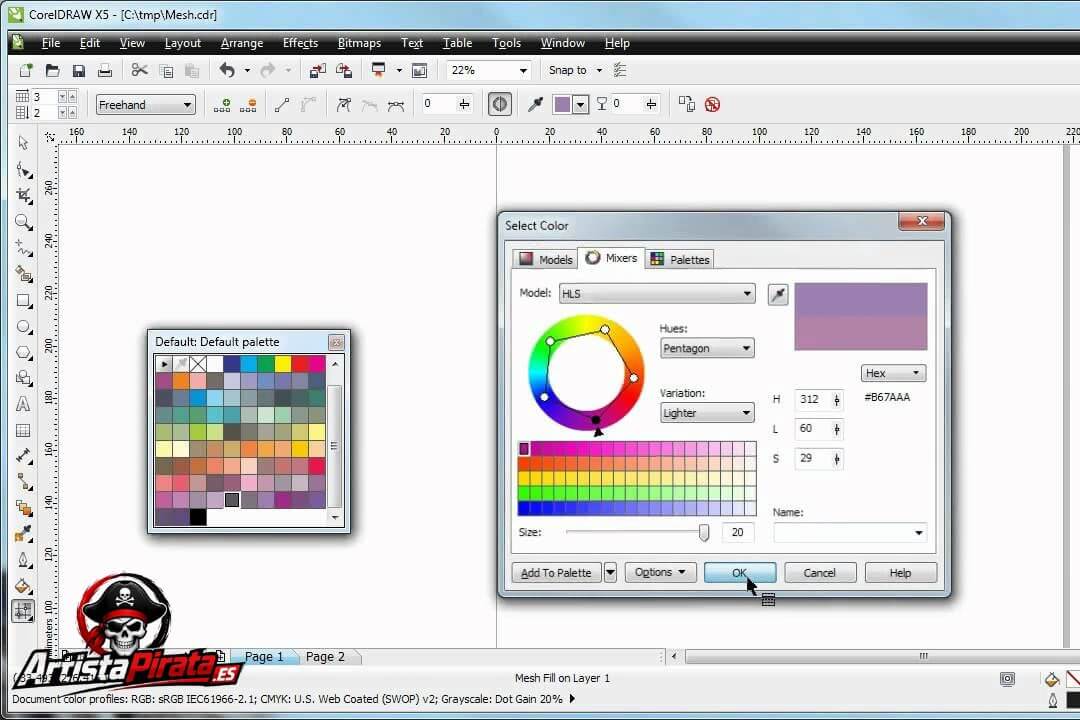Open the Arrange menu

[x=242, y=43]
